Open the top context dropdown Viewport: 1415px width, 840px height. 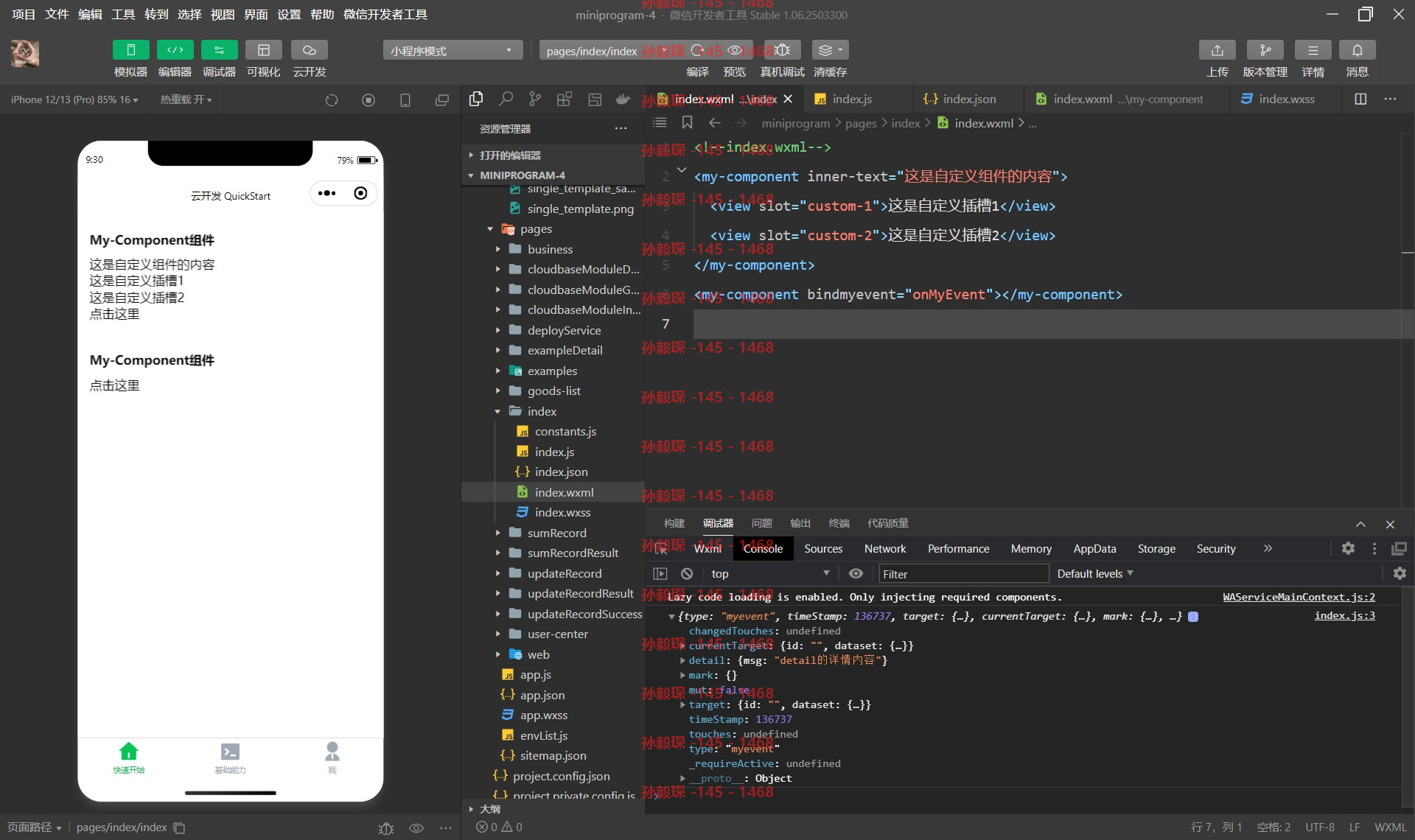769,573
